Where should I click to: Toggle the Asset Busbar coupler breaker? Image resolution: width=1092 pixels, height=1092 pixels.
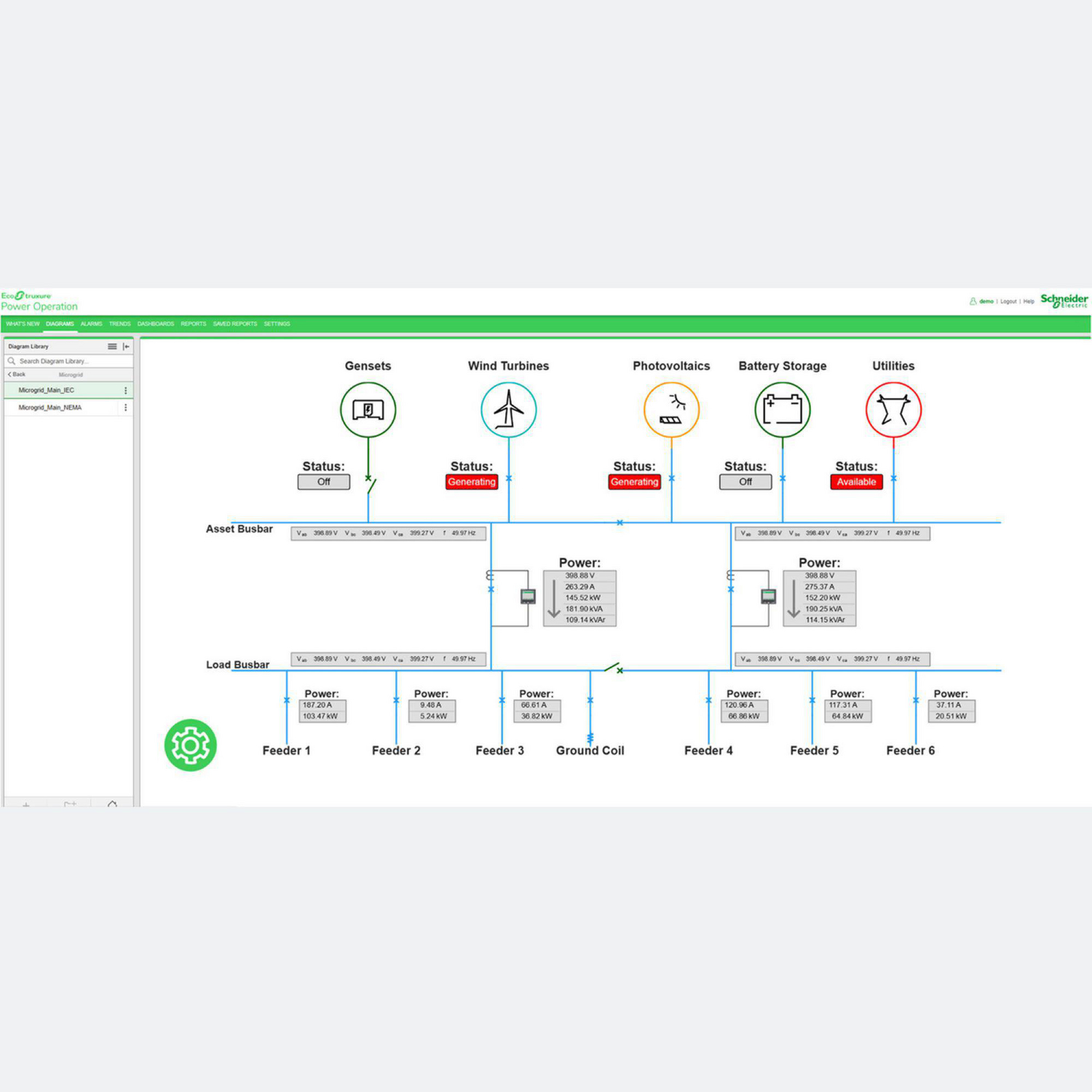coord(620,523)
